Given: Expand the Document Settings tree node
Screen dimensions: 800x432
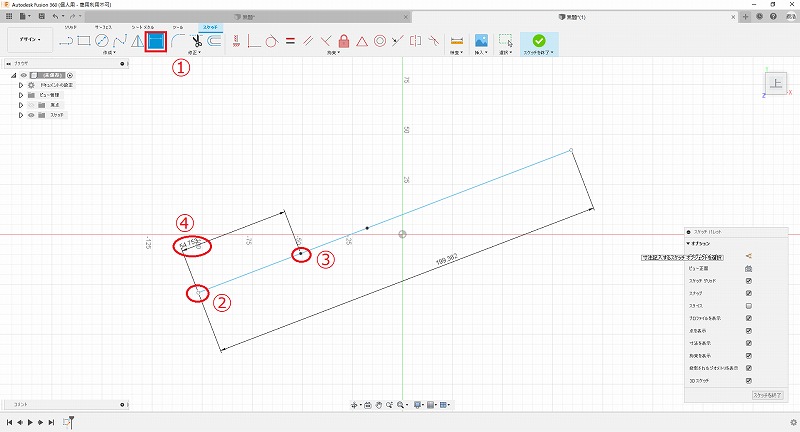Looking at the screenshot, I should 20,85.
